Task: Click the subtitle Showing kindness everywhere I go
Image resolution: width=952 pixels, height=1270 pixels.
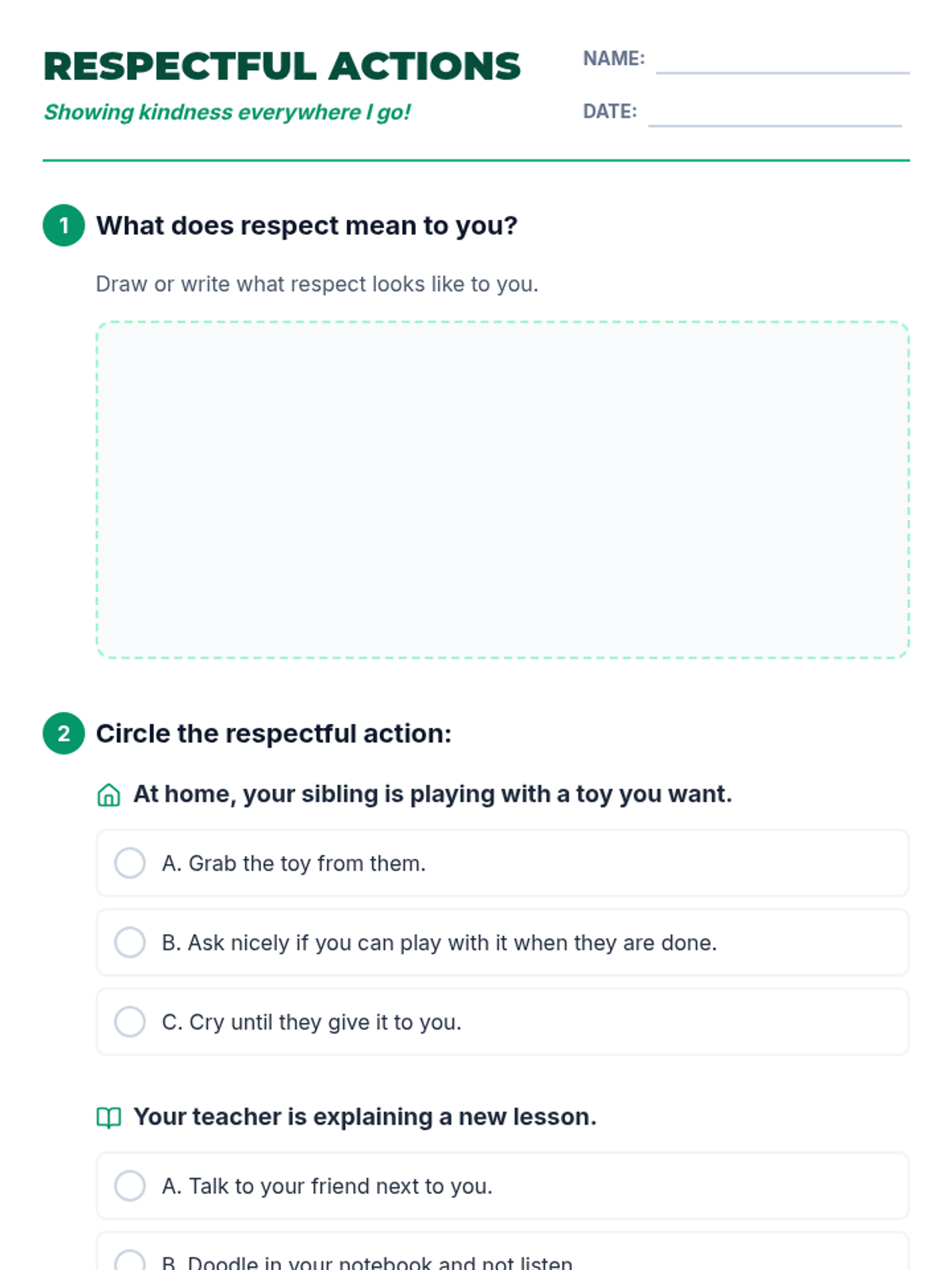Action: tap(227, 112)
